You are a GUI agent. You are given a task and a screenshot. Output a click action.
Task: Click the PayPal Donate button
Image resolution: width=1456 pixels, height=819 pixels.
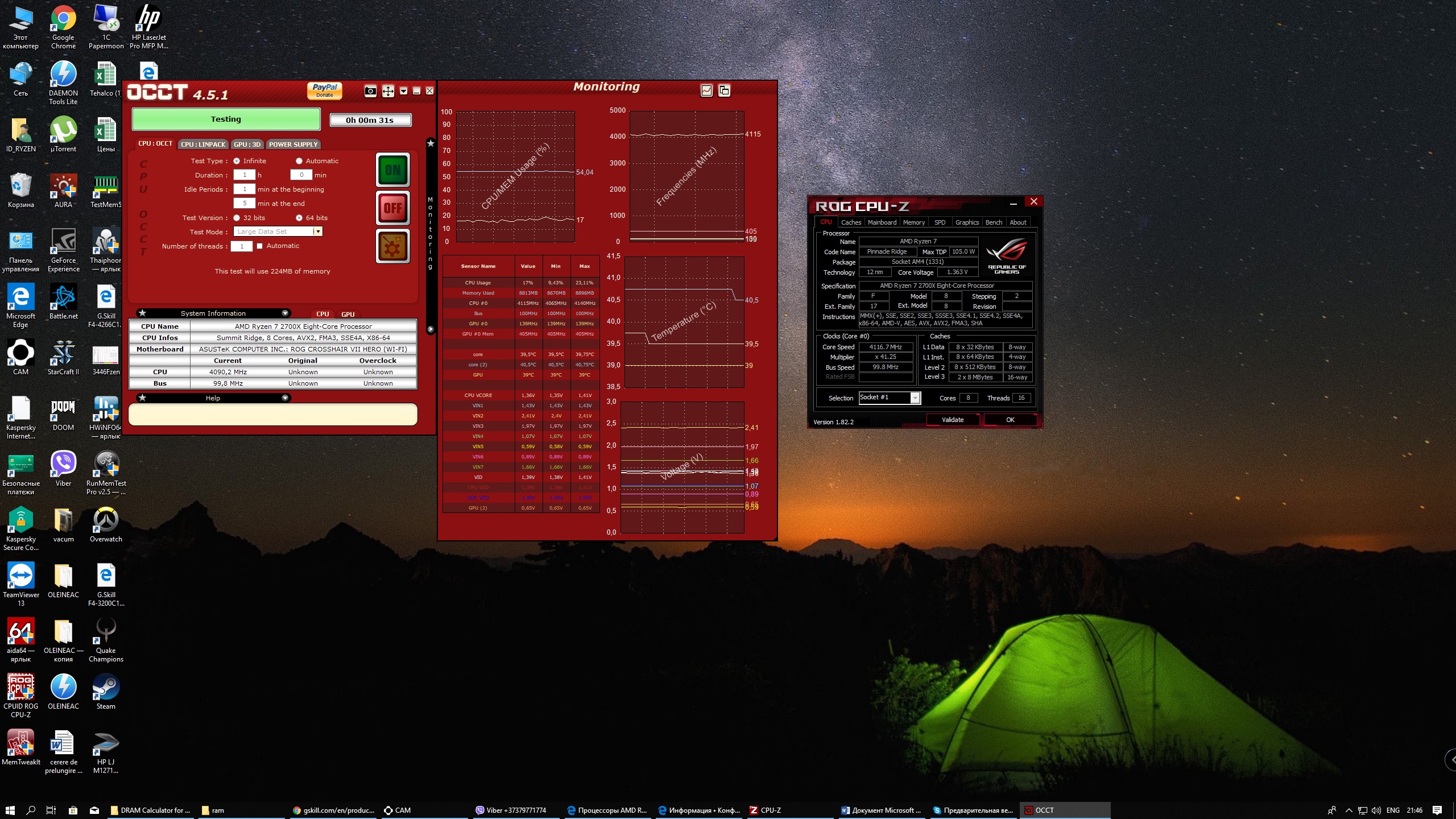click(x=325, y=90)
